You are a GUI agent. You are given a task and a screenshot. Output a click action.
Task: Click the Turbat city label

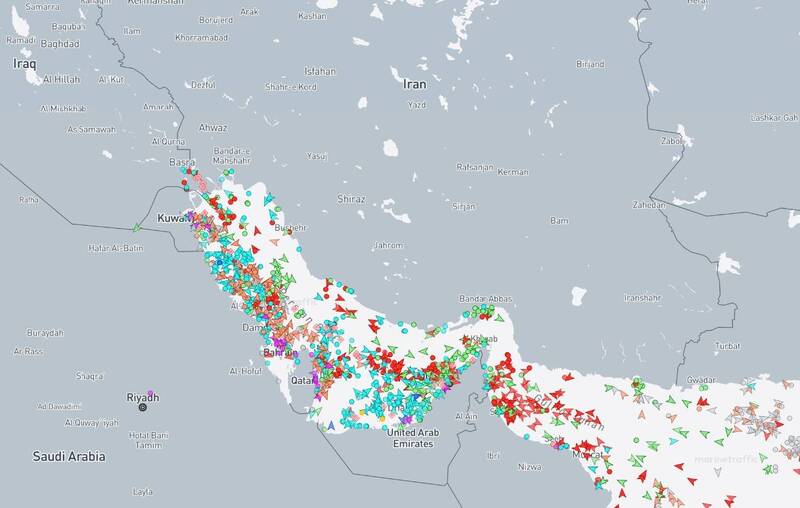(727, 345)
